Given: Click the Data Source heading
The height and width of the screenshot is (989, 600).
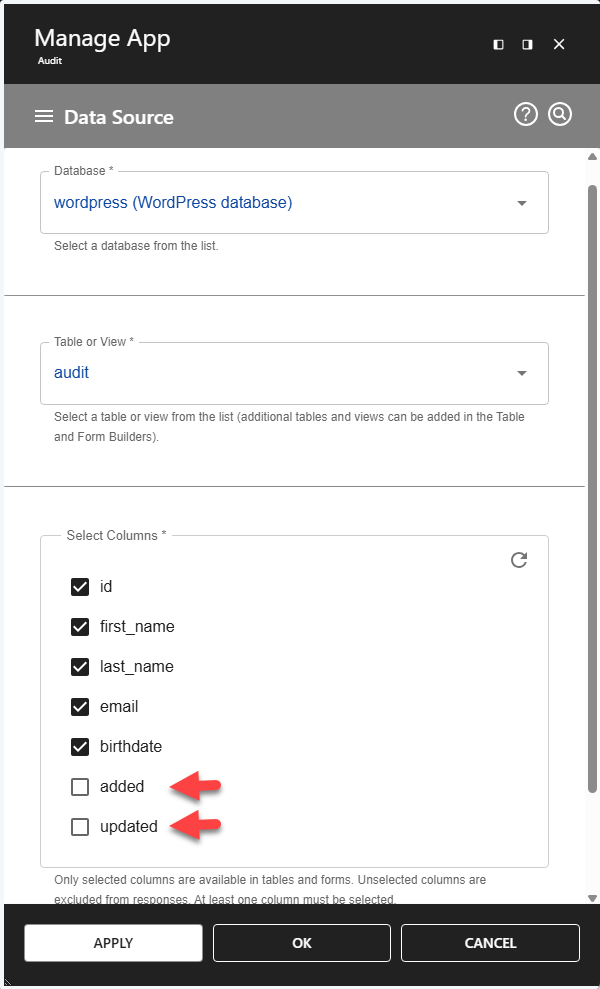Looking at the screenshot, I should tap(119, 117).
